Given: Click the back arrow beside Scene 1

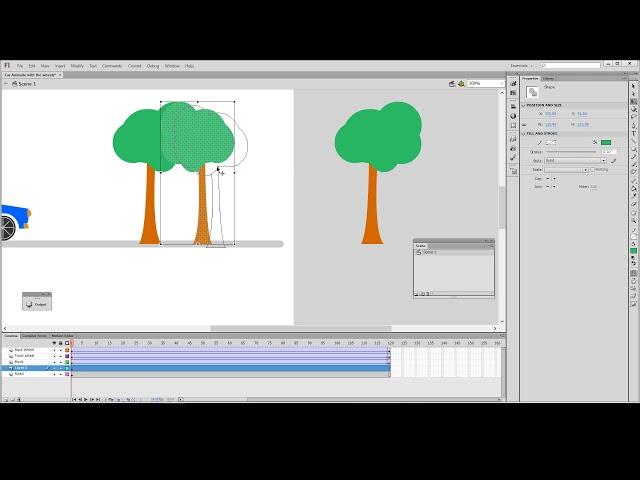Looking at the screenshot, I should 6,84.
